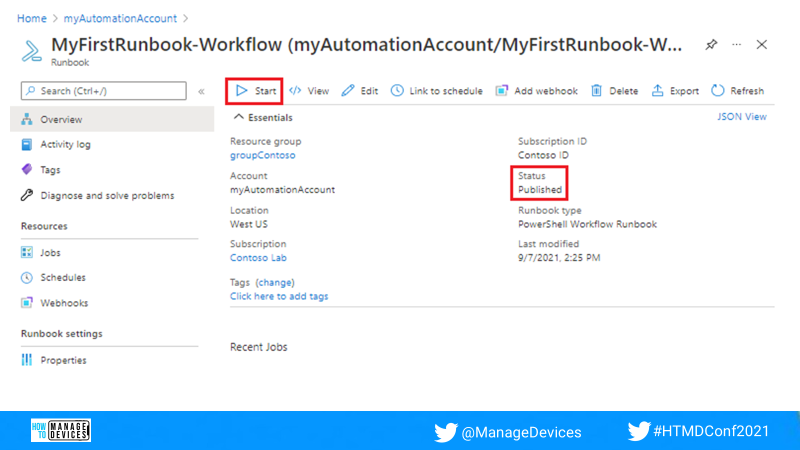The image size is (800, 450).
Task: Click the Activity log book icon
Action: (27, 144)
